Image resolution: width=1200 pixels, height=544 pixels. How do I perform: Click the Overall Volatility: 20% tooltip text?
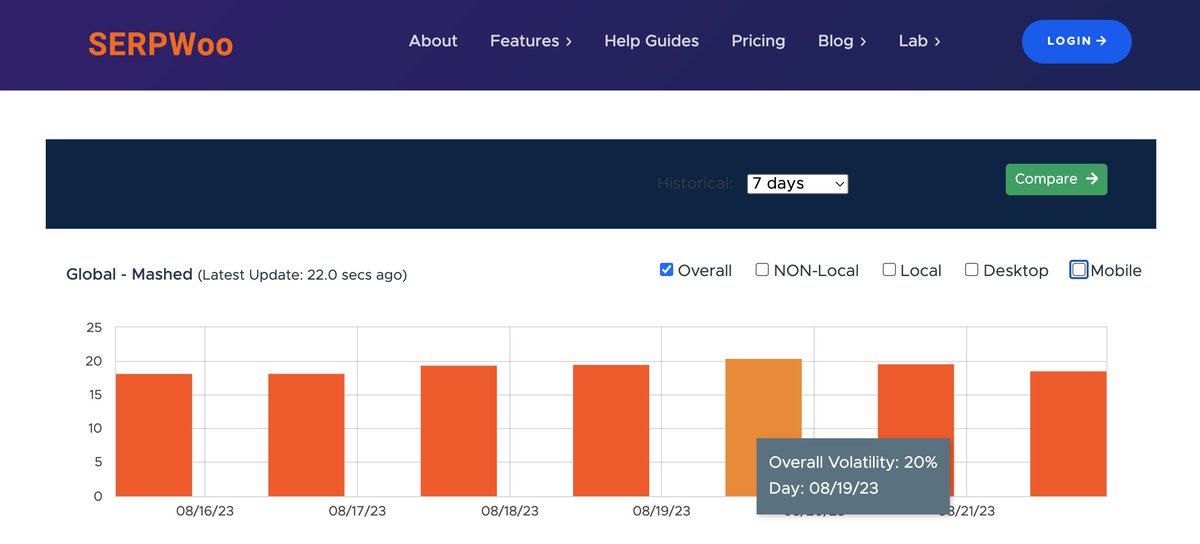tap(853, 462)
